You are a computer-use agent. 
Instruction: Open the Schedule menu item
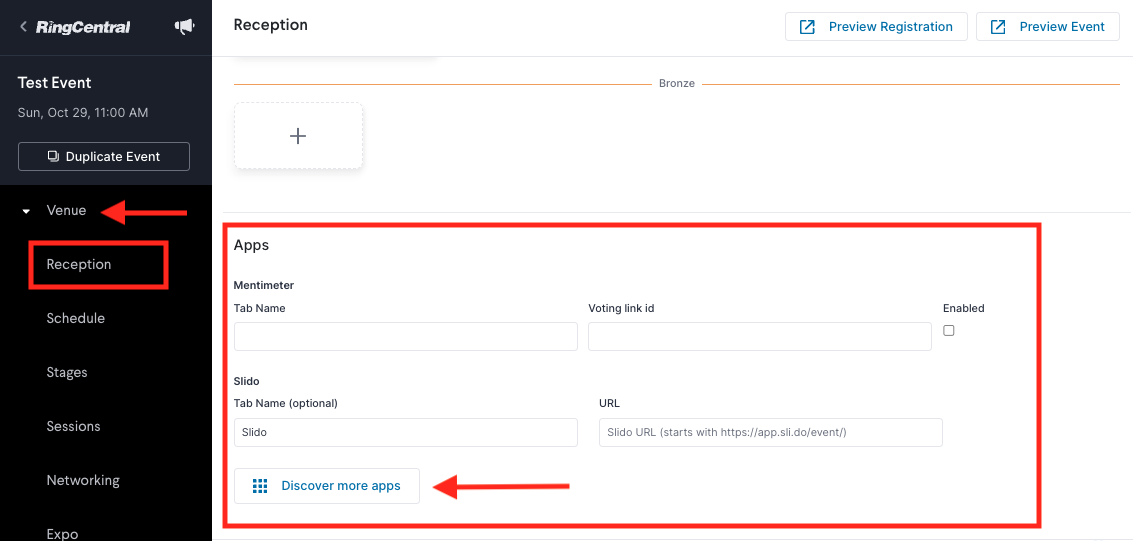click(76, 319)
